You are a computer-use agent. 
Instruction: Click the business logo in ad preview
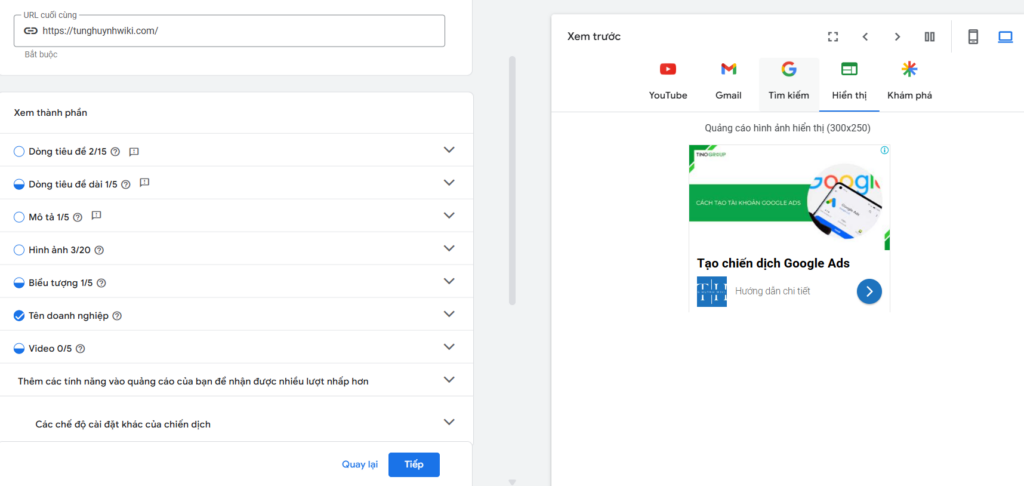[x=712, y=292]
